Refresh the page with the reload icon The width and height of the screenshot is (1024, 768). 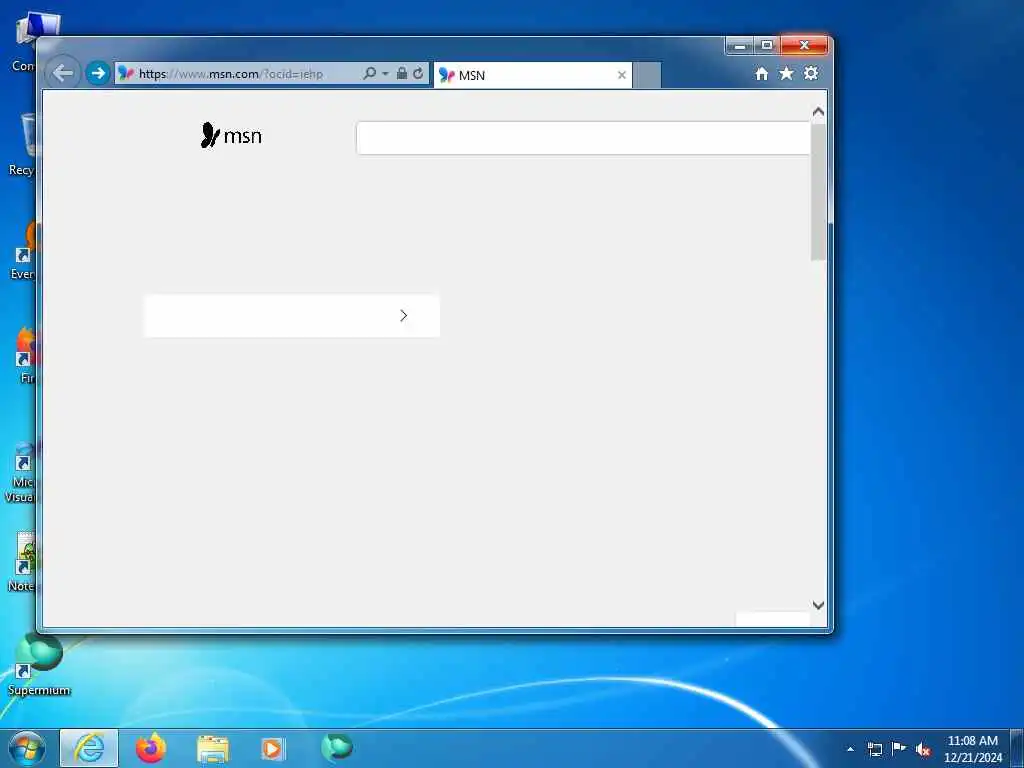419,73
